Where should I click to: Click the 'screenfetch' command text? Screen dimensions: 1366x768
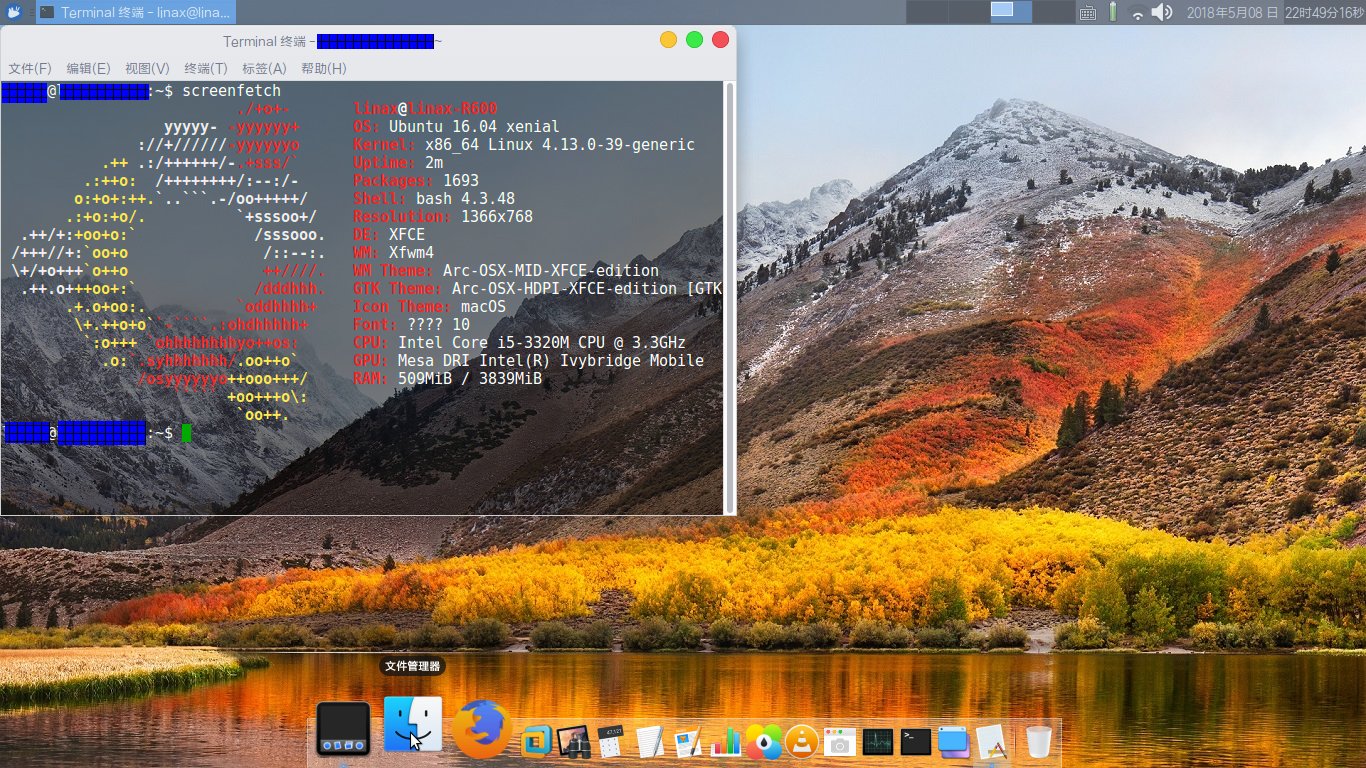231,91
